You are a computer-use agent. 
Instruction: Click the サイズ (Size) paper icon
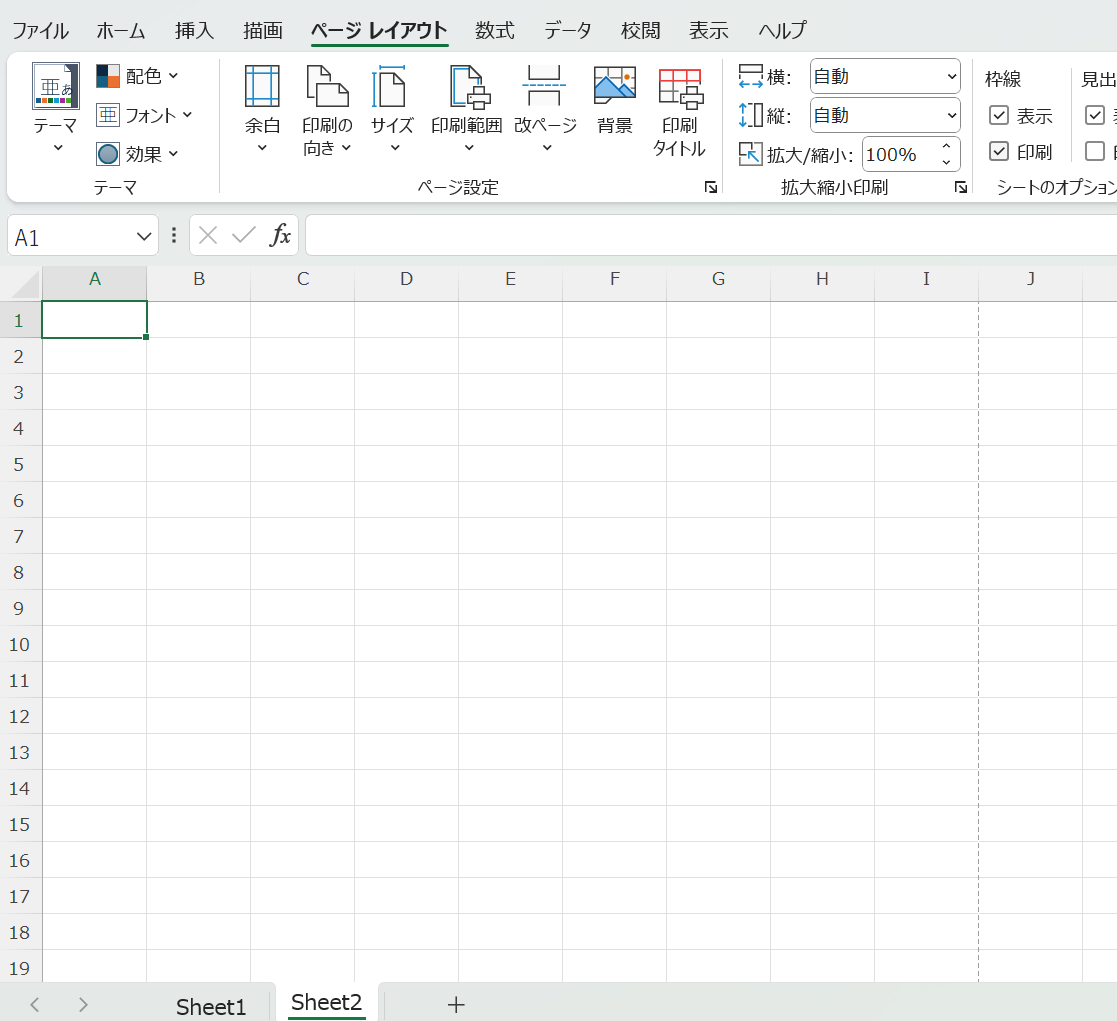(392, 87)
